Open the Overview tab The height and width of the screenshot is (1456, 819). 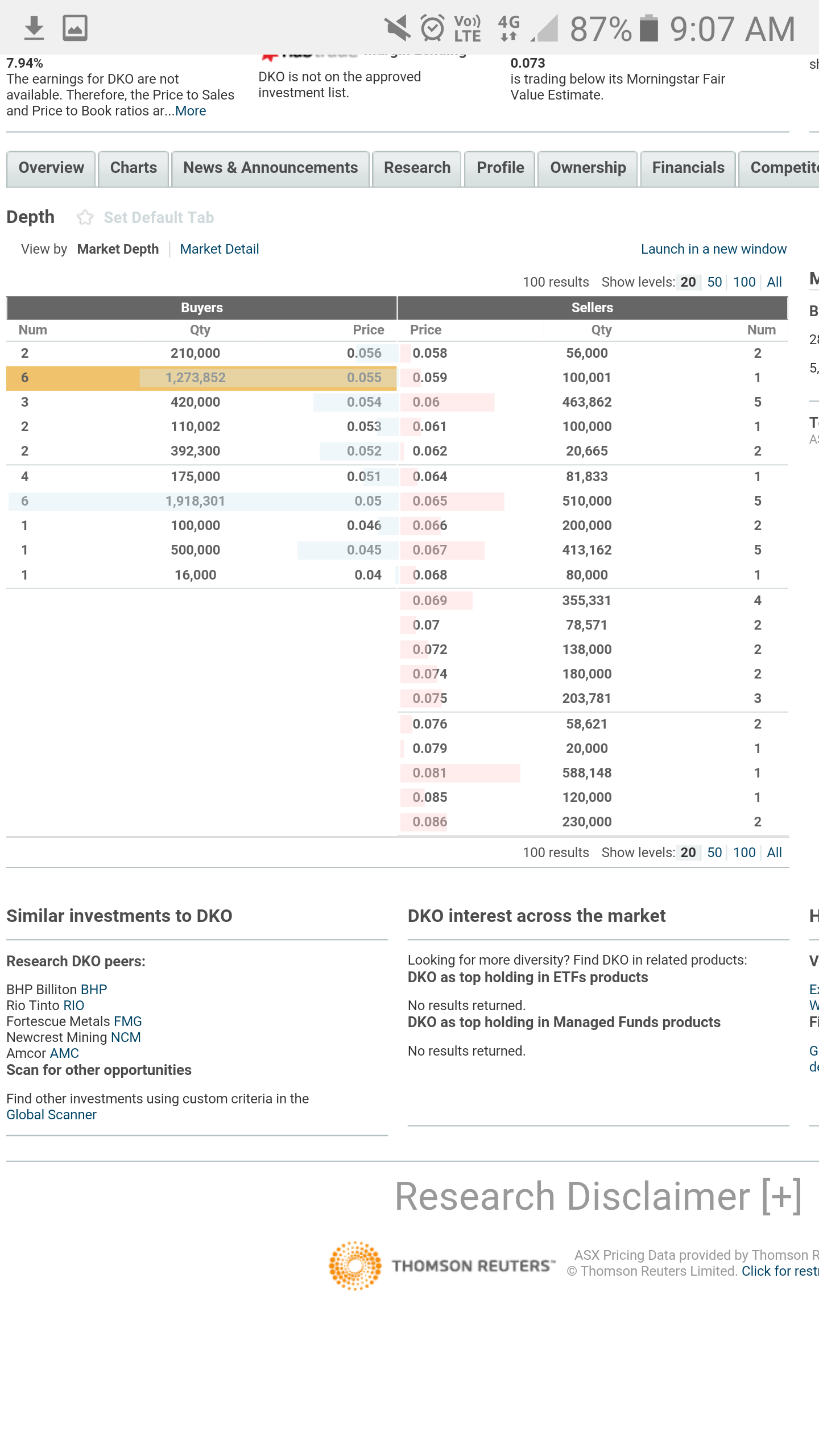[51, 168]
